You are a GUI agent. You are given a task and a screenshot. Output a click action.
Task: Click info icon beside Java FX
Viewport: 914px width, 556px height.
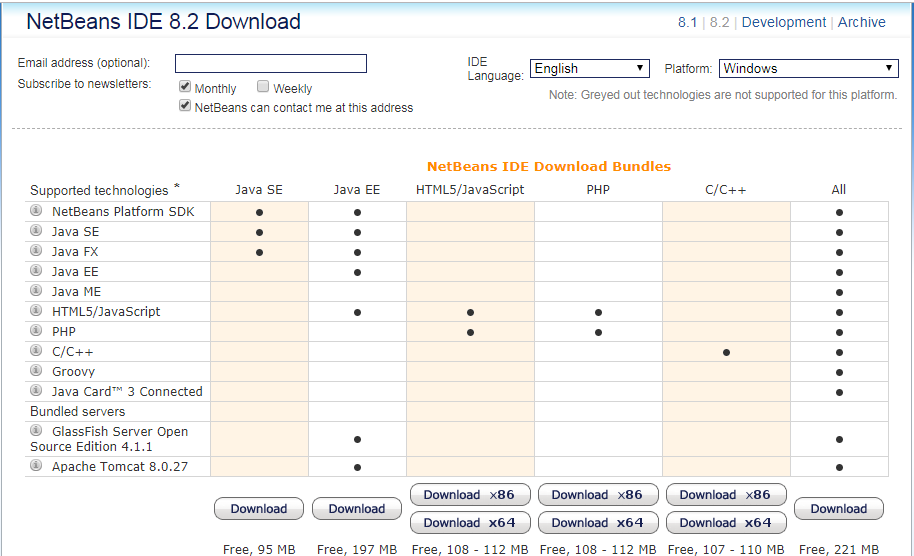[x=36, y=250]
